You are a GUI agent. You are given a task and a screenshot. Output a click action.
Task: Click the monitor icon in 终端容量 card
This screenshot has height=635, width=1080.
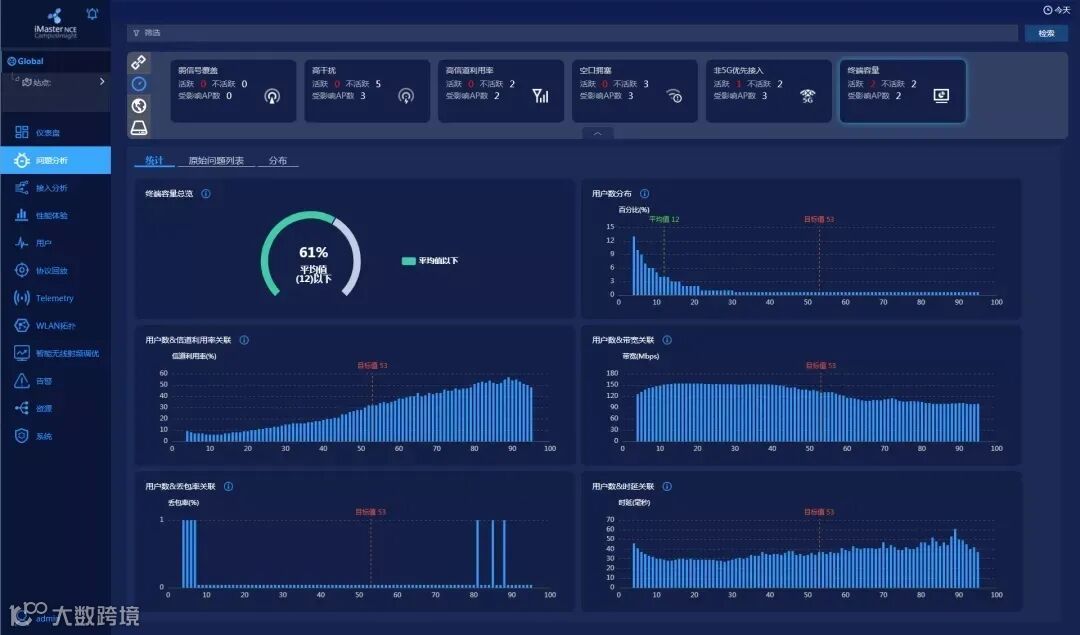[941, 96]
